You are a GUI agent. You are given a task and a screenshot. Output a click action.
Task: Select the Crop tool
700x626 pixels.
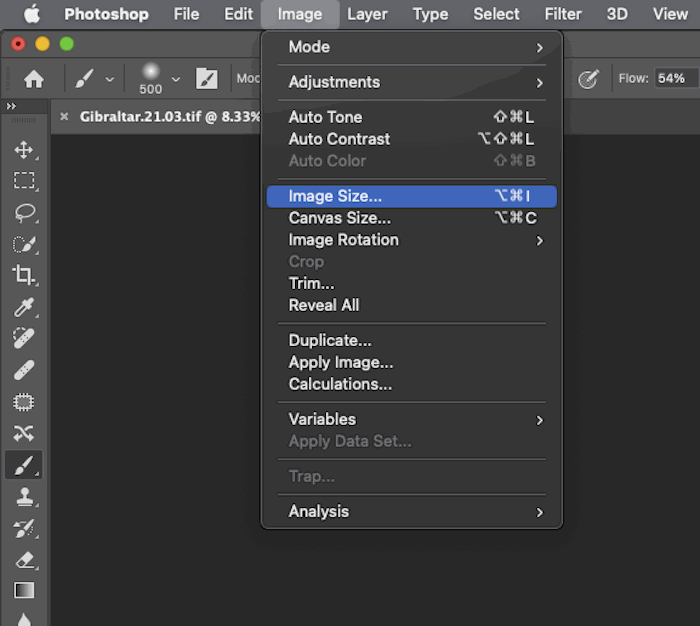pyautogui.click(x=24, y=275)
